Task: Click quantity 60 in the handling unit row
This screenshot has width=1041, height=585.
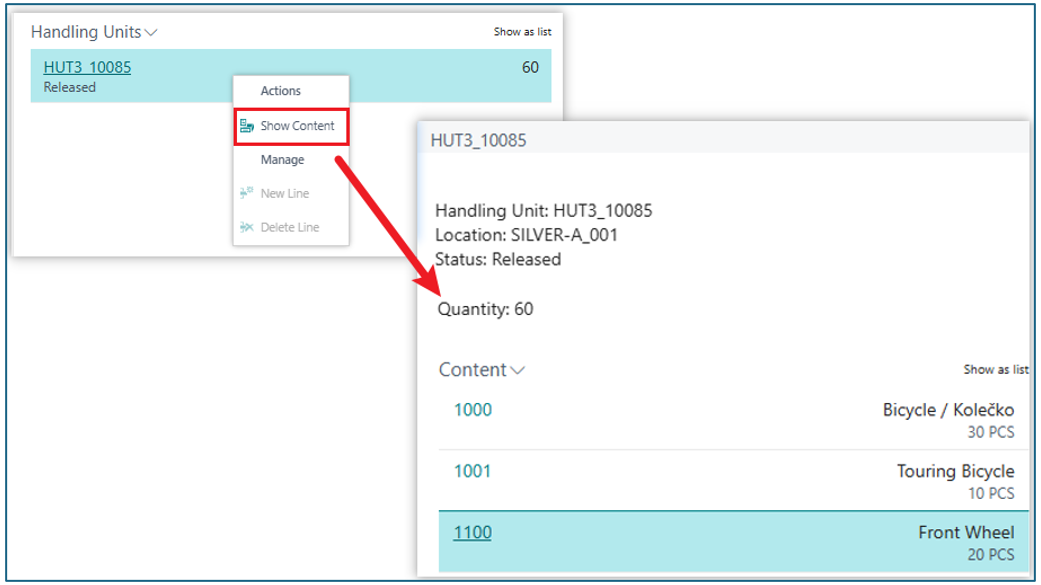Action: pyautogui.click(x=530, y=68)
